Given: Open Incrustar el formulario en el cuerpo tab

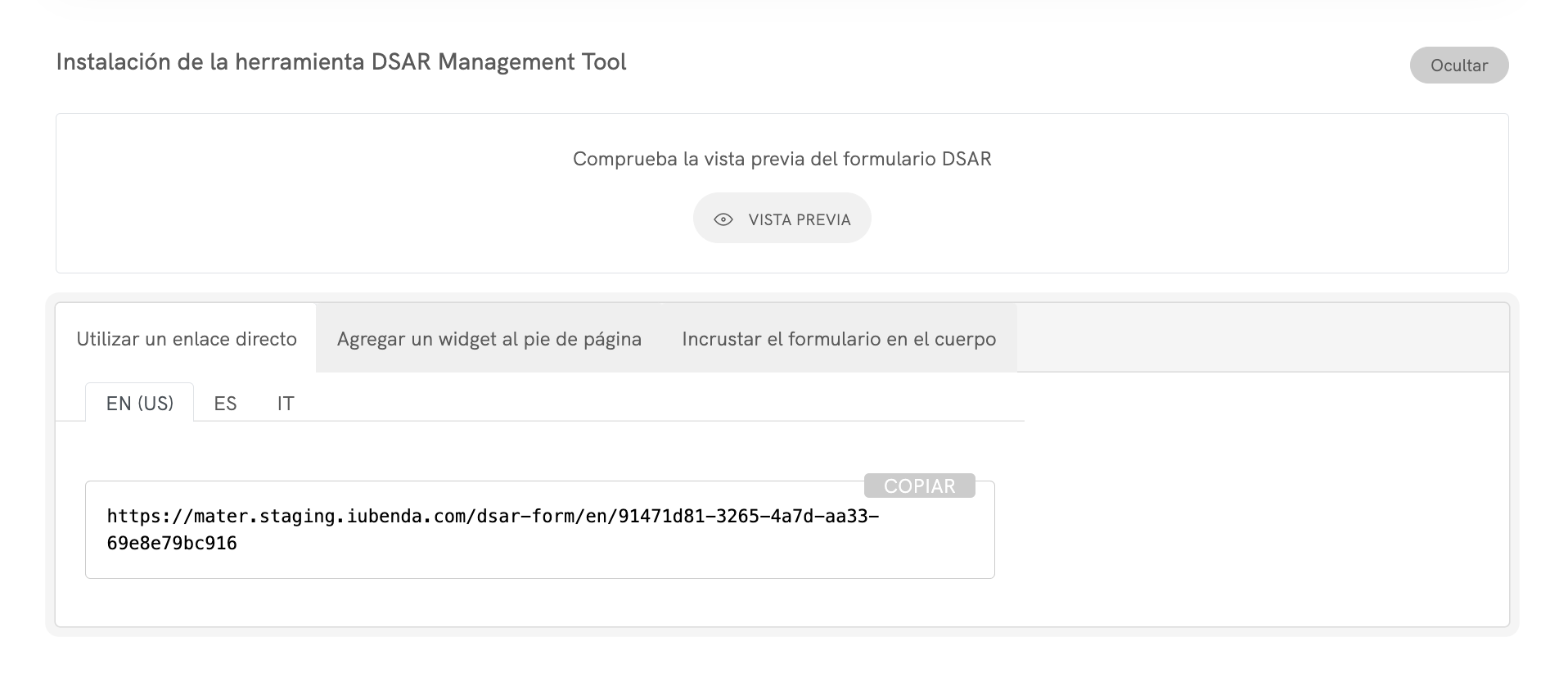Looking at the screenshot, I should [x=839, y=339].
